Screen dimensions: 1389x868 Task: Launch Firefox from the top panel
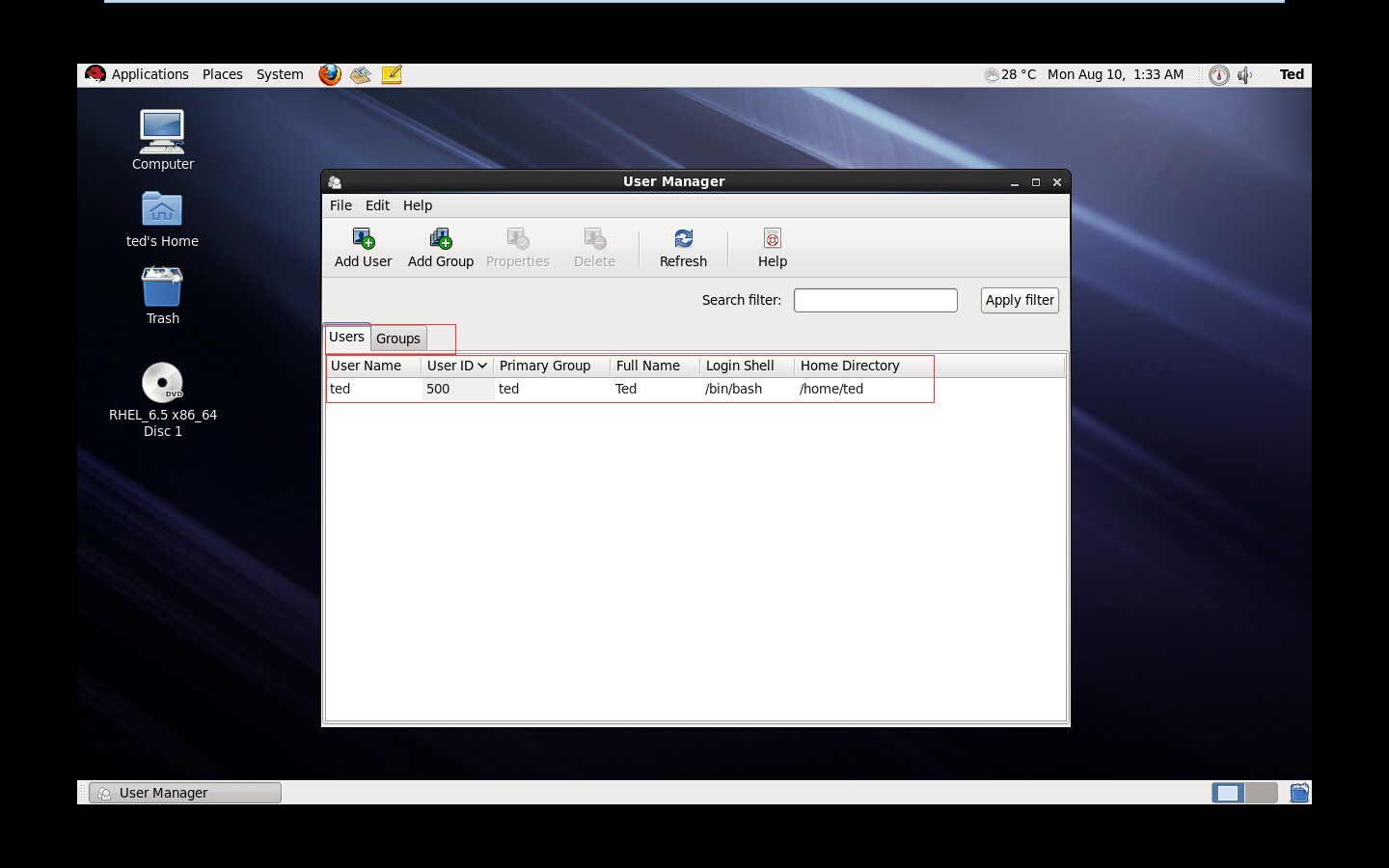click(x=330, y=74)
